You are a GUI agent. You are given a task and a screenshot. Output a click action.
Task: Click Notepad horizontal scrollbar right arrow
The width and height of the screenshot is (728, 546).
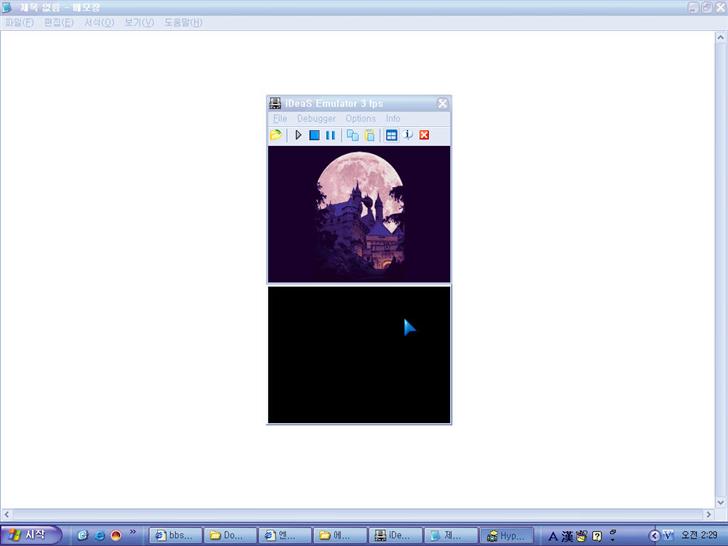[708, 514]
